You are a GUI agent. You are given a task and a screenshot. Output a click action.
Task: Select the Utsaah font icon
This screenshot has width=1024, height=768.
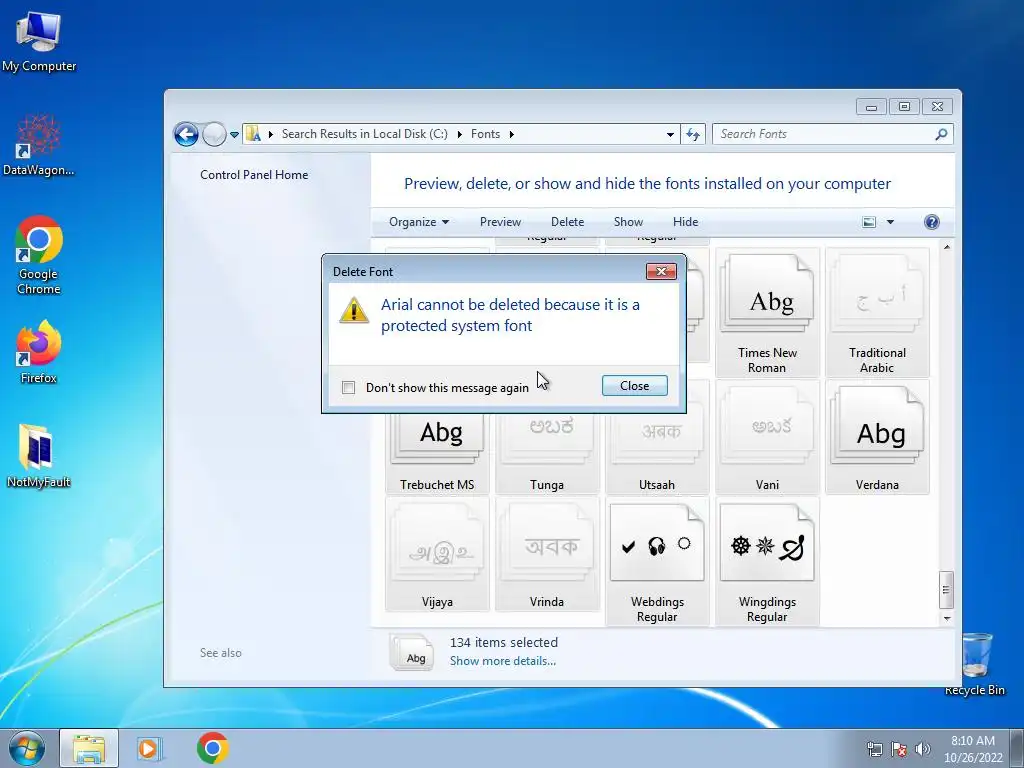656,453
